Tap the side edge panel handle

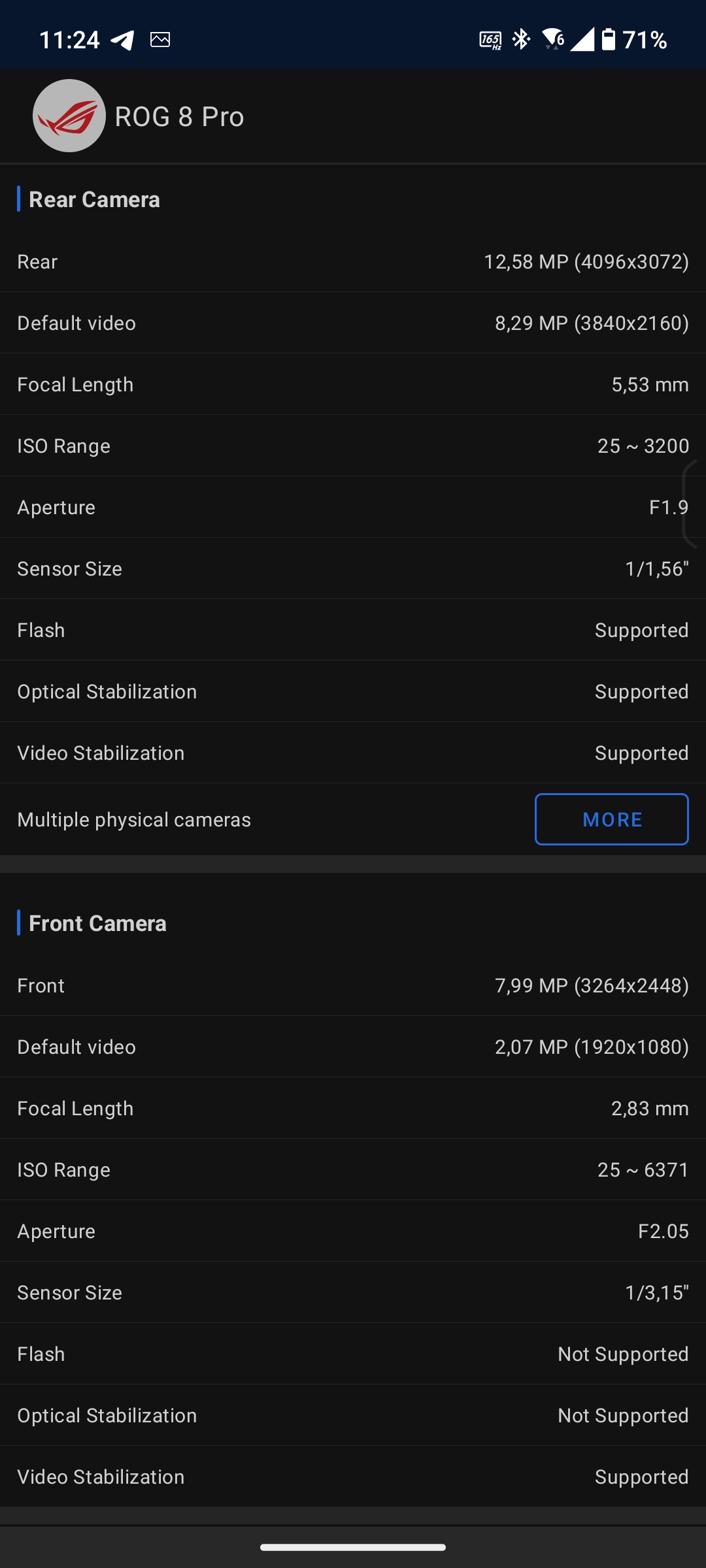pos(693,504)
